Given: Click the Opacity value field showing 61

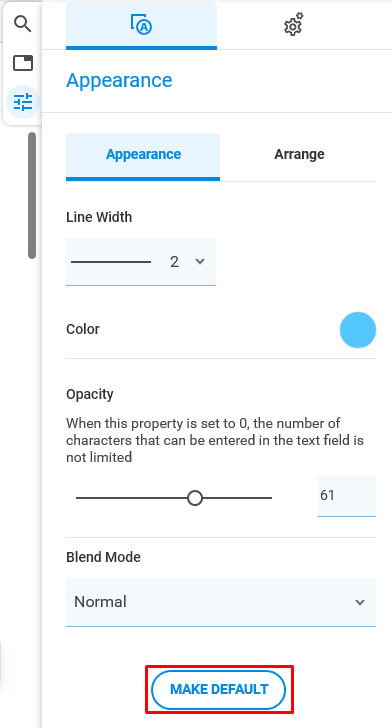Looking at the screenshot, I should click(x=346, y=496).
